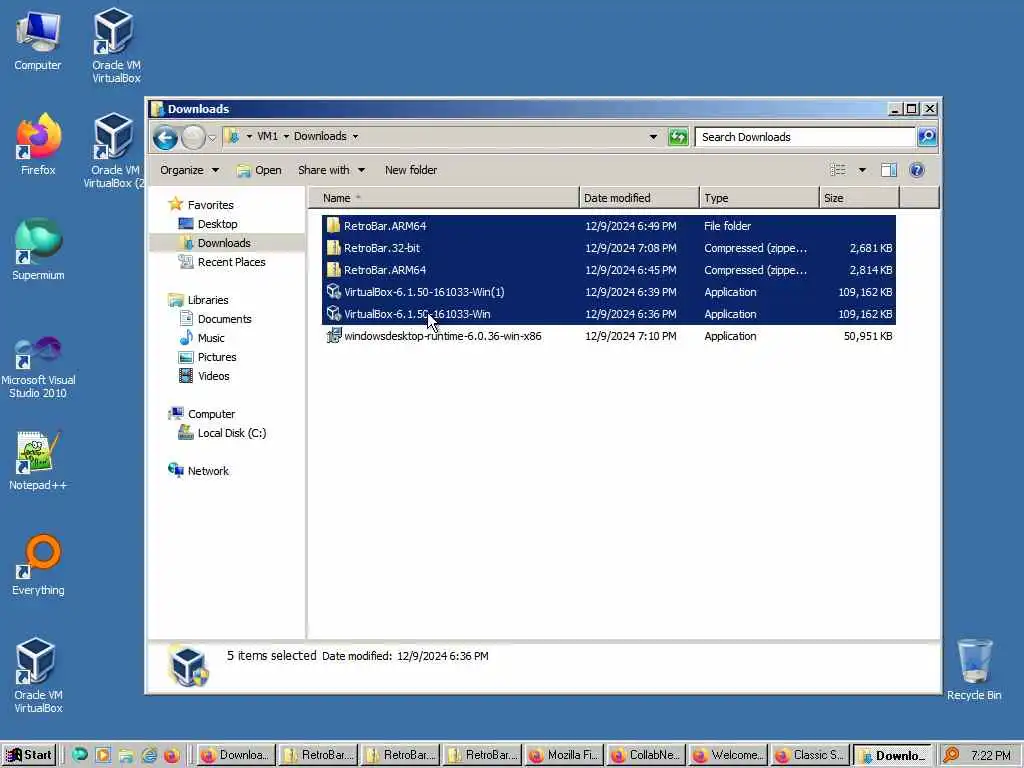The image size is (1024, 768).
Task: Click the Firefox quick launch icon
Action: click(172, 755)
